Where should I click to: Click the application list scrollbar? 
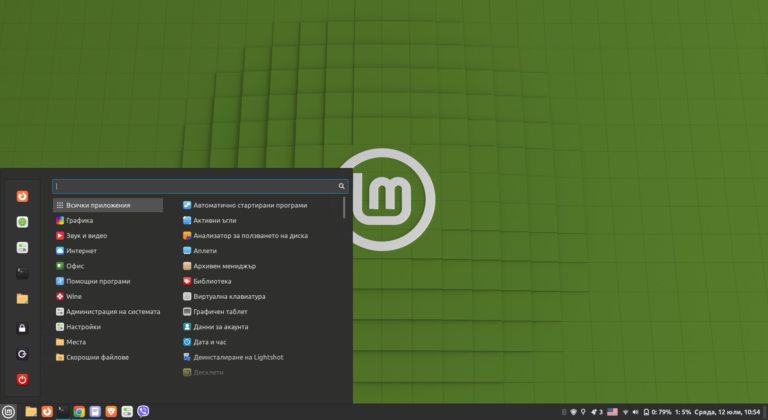coord(344,208)
